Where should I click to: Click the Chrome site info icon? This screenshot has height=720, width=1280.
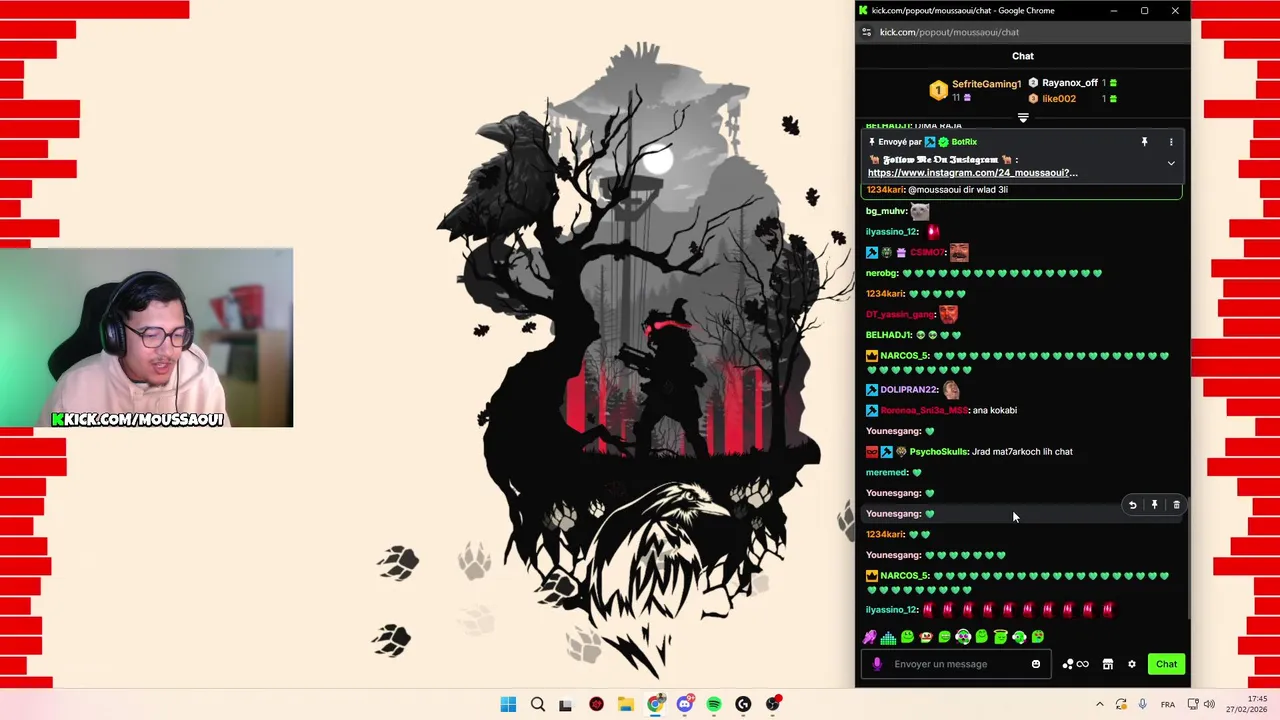click(866, 32)
